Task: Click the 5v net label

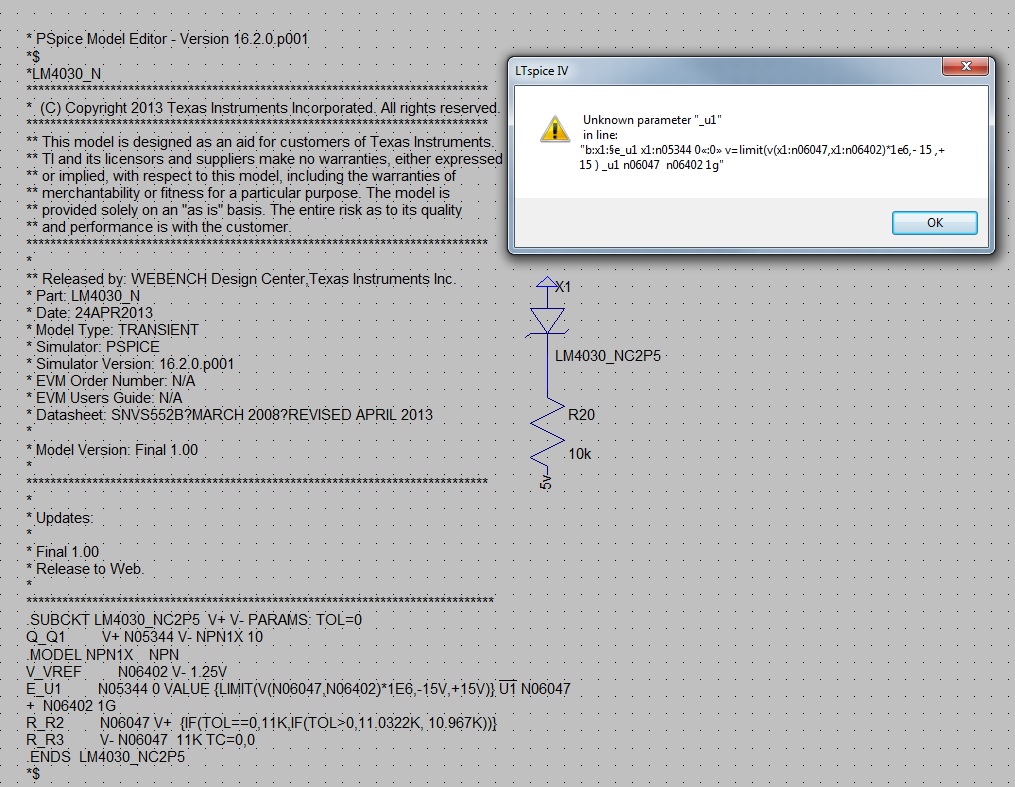Action: coord(546,482)
